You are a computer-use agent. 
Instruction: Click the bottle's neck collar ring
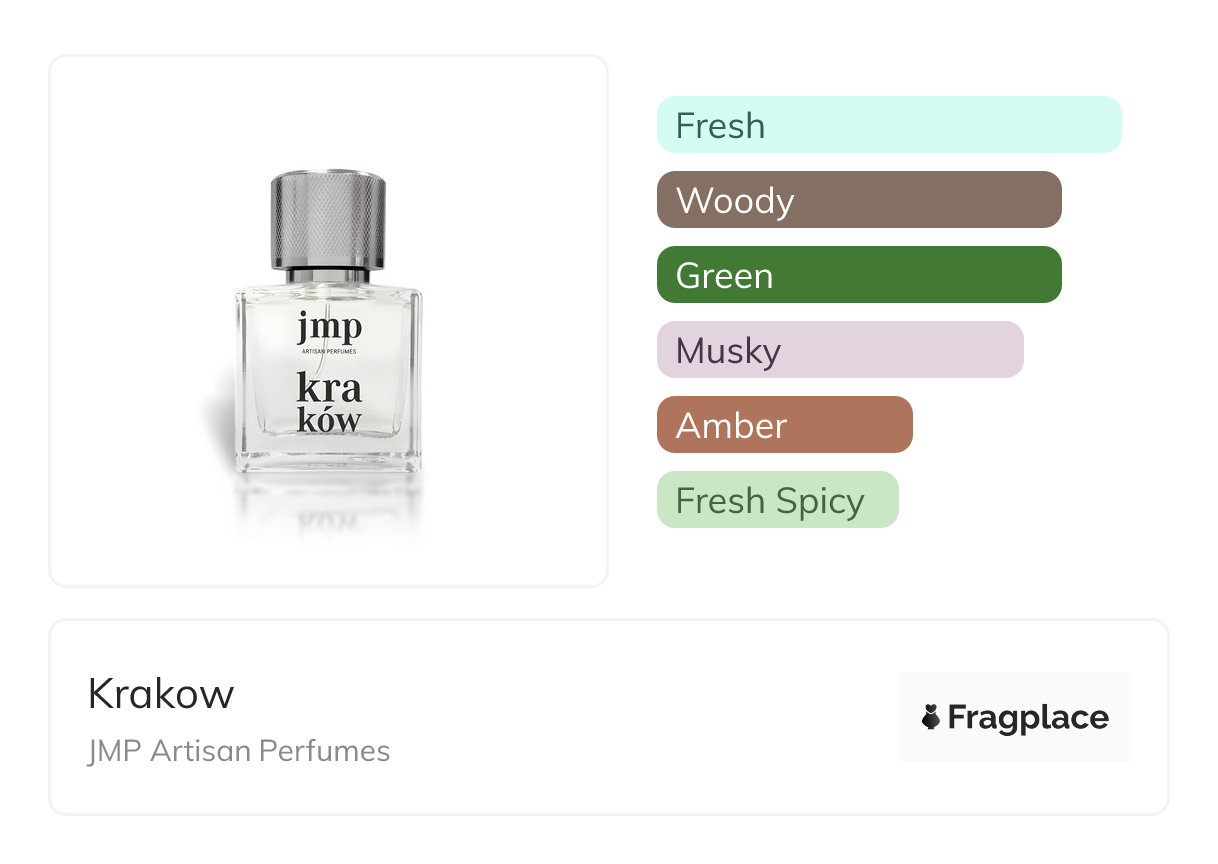click(328, 274)
